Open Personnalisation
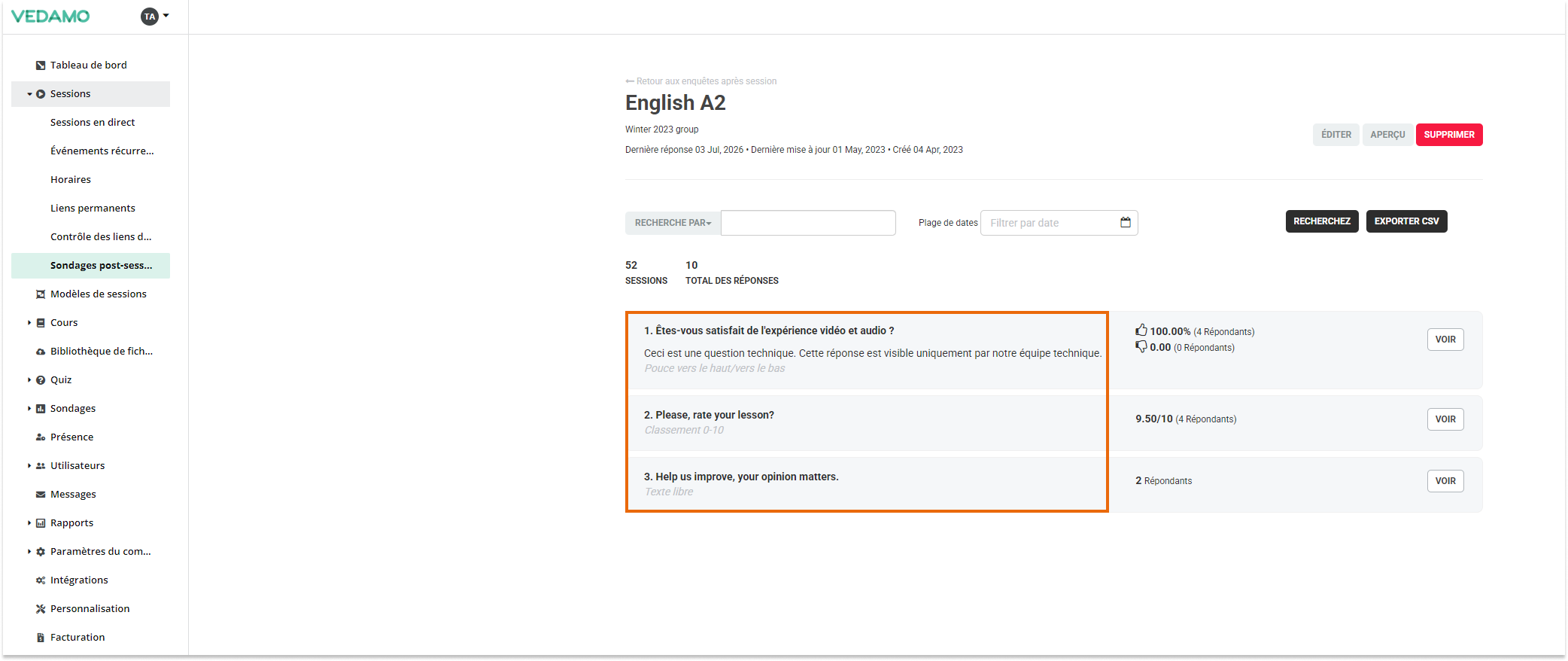 [x=90, y=609]
